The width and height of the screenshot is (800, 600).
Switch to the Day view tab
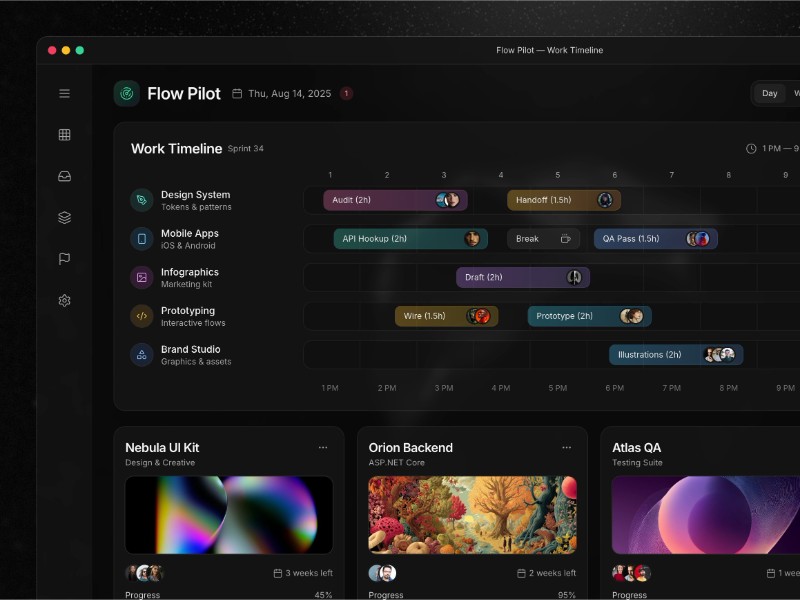(x=769, y=93)
